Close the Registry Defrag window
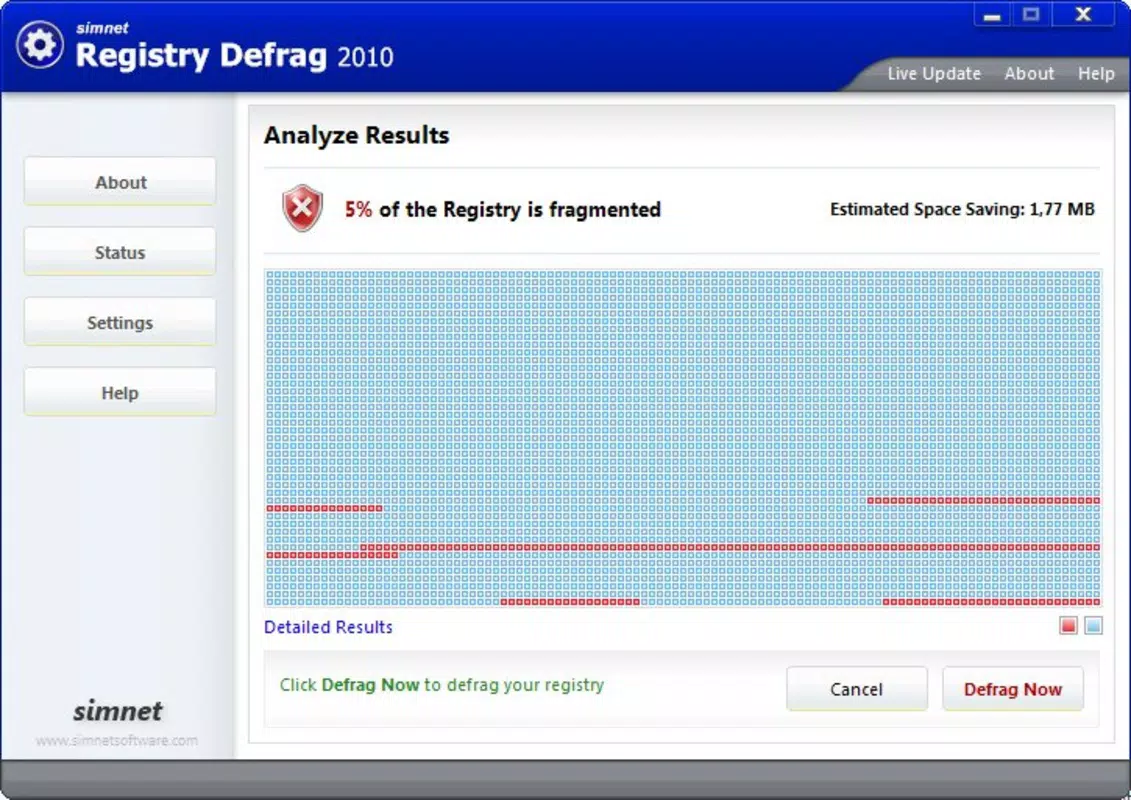 (1083, 14)
